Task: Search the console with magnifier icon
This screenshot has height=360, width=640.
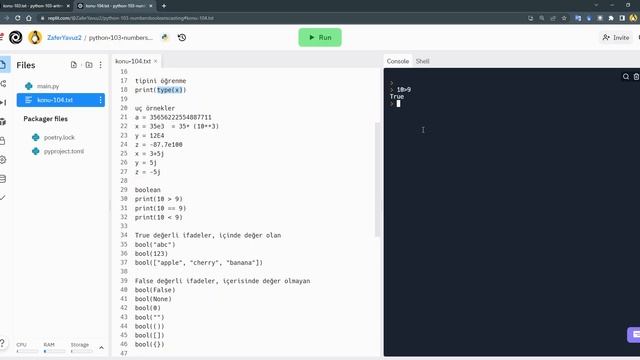Action: [626, 77]
